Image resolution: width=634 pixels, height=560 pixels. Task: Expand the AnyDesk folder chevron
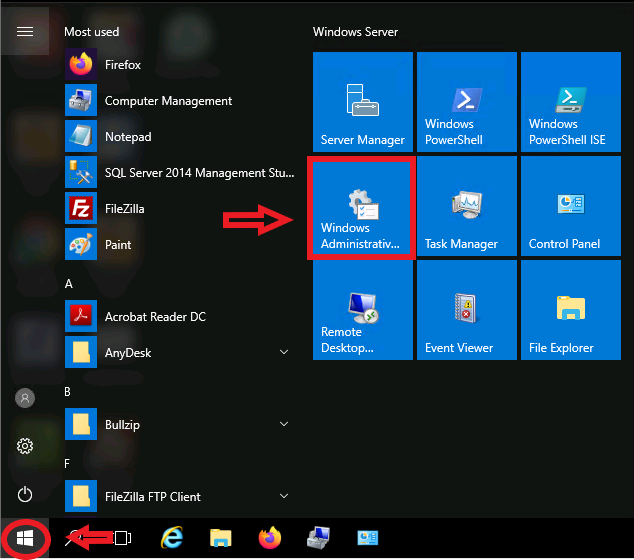(x=284, y=352)
